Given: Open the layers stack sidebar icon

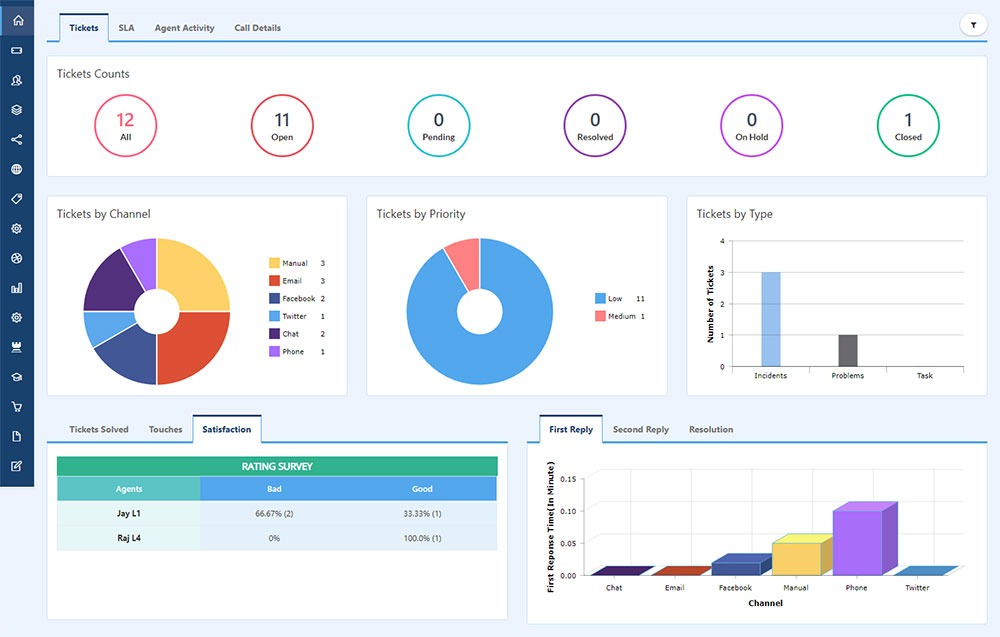Looking at the screenshot, I should tap(17, 110).
